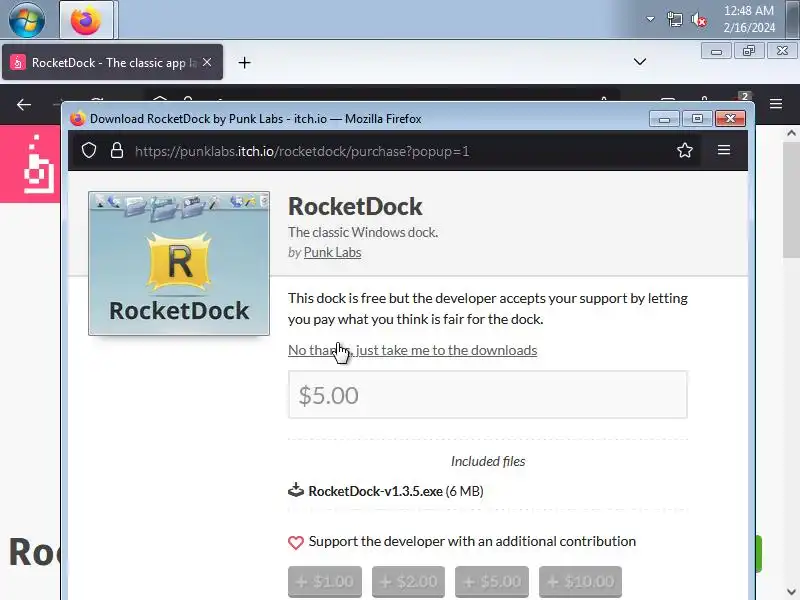Viewport: 800px width, 600px height.
Task: Go back in the main Firefox window
Action: click(x=24, y=105)
